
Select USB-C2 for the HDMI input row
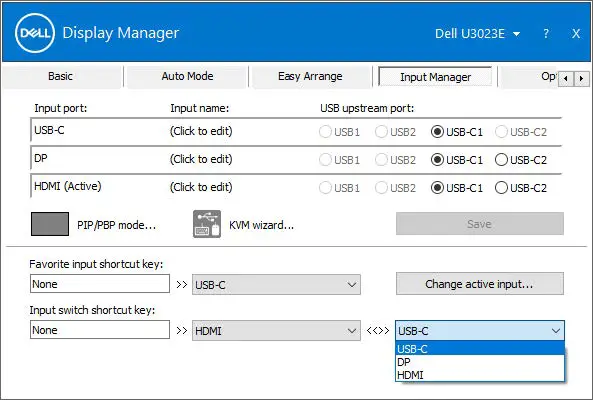[x=521, y=188]
